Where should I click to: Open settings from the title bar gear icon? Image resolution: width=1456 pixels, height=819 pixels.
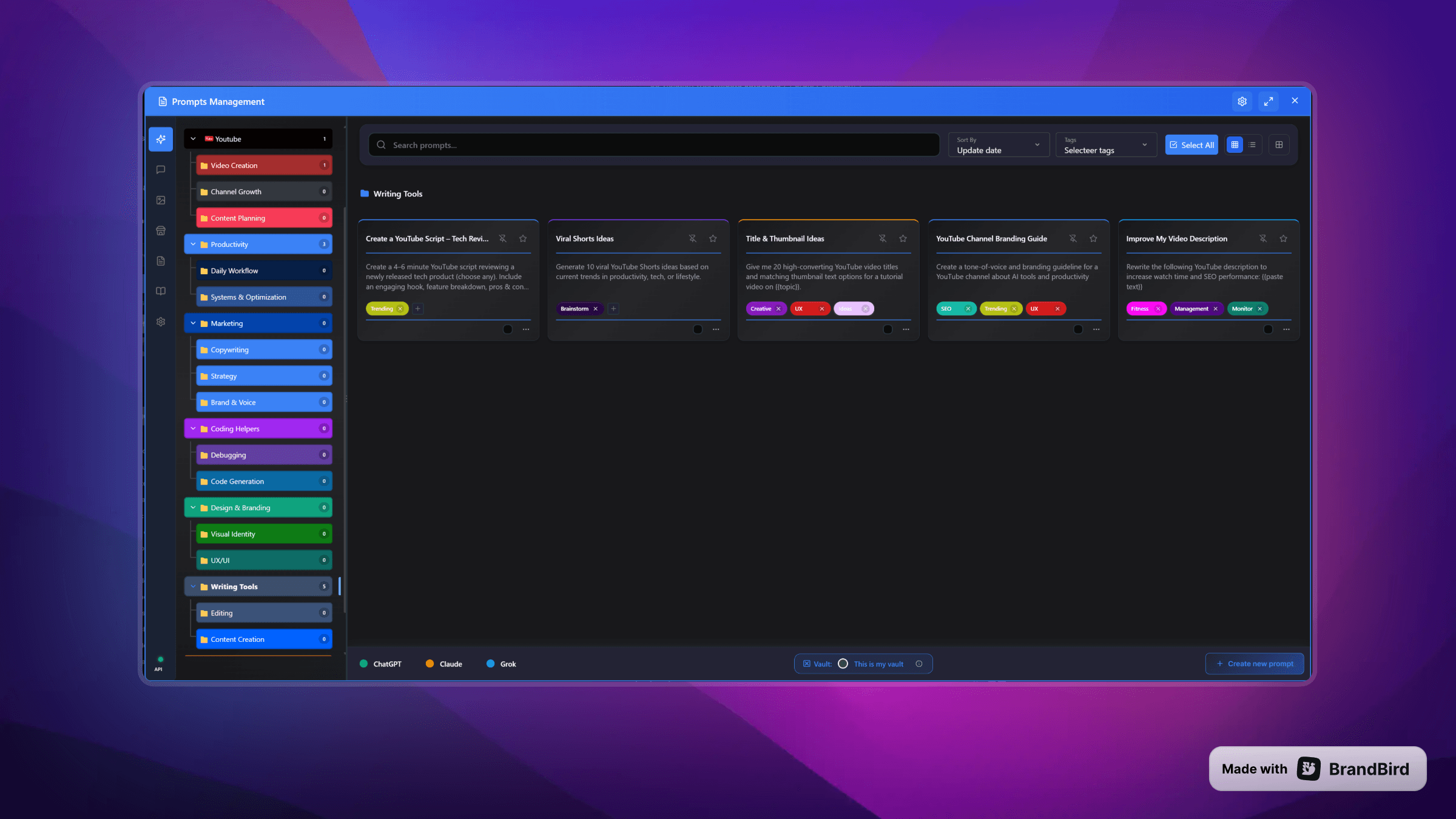pyautogui.click(x=1242, y=101)
